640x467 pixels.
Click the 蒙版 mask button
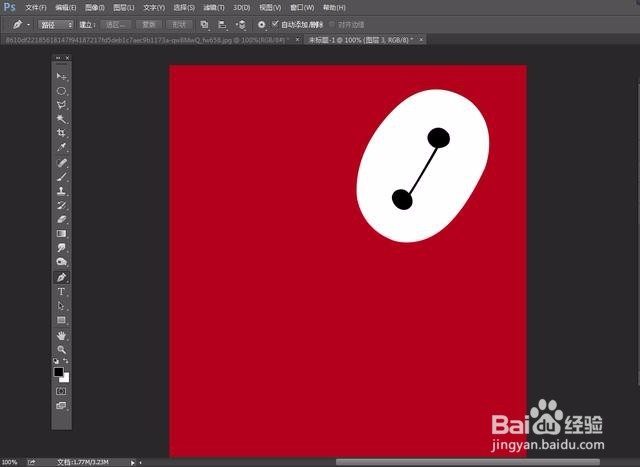click(x=149, y=25)
